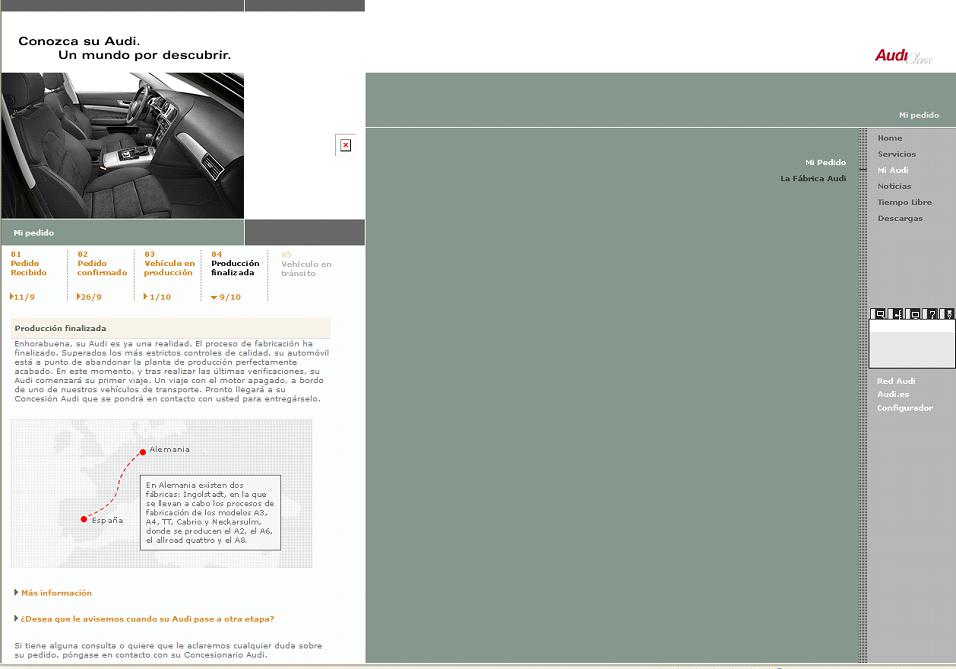Expand the '¿Desea que le avisemos...' arrow
Screen dimensions: 956x669
coord(16,618)
